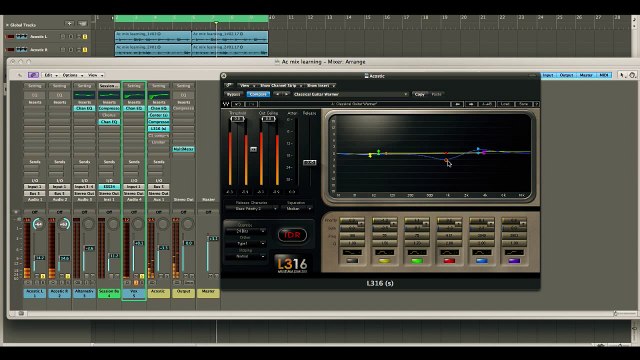640x360 pixels.
Task: Select the blue band filter shape icon
Action: click(x=482, y=252)
